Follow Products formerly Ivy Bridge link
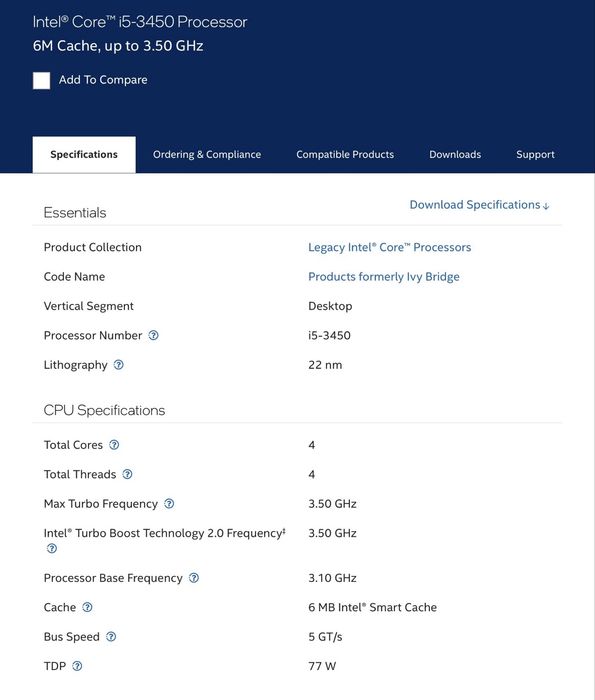 click(x=383, y=277)
